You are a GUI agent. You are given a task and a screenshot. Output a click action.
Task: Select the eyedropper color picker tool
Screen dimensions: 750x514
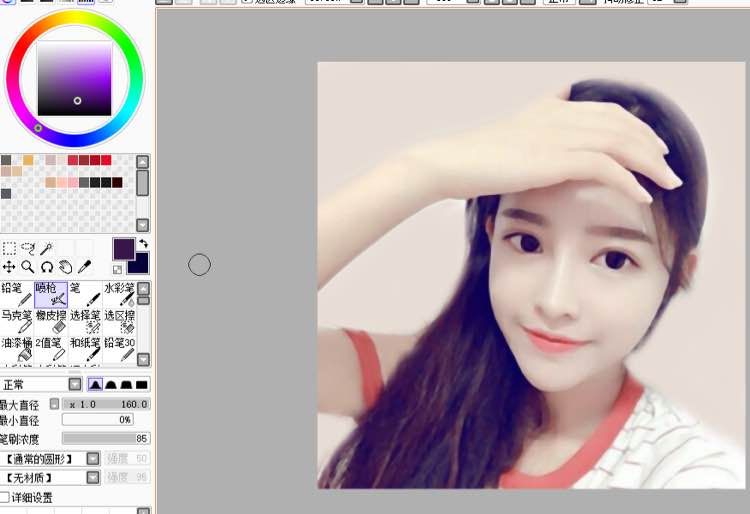(x=85, y=267)
